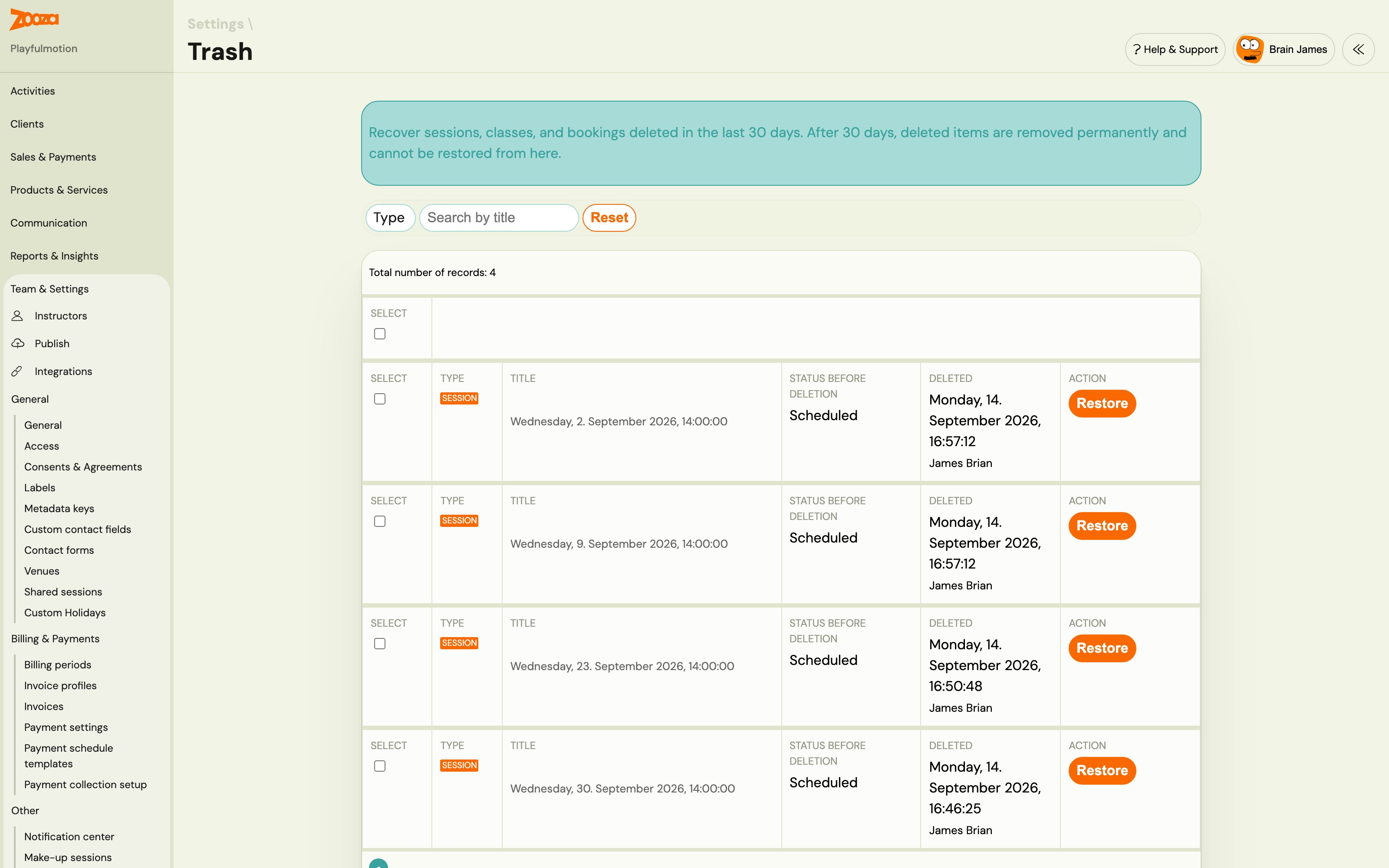1389x868 pixels.
Task: Open Billing periods page
Action: click(58, 665)
